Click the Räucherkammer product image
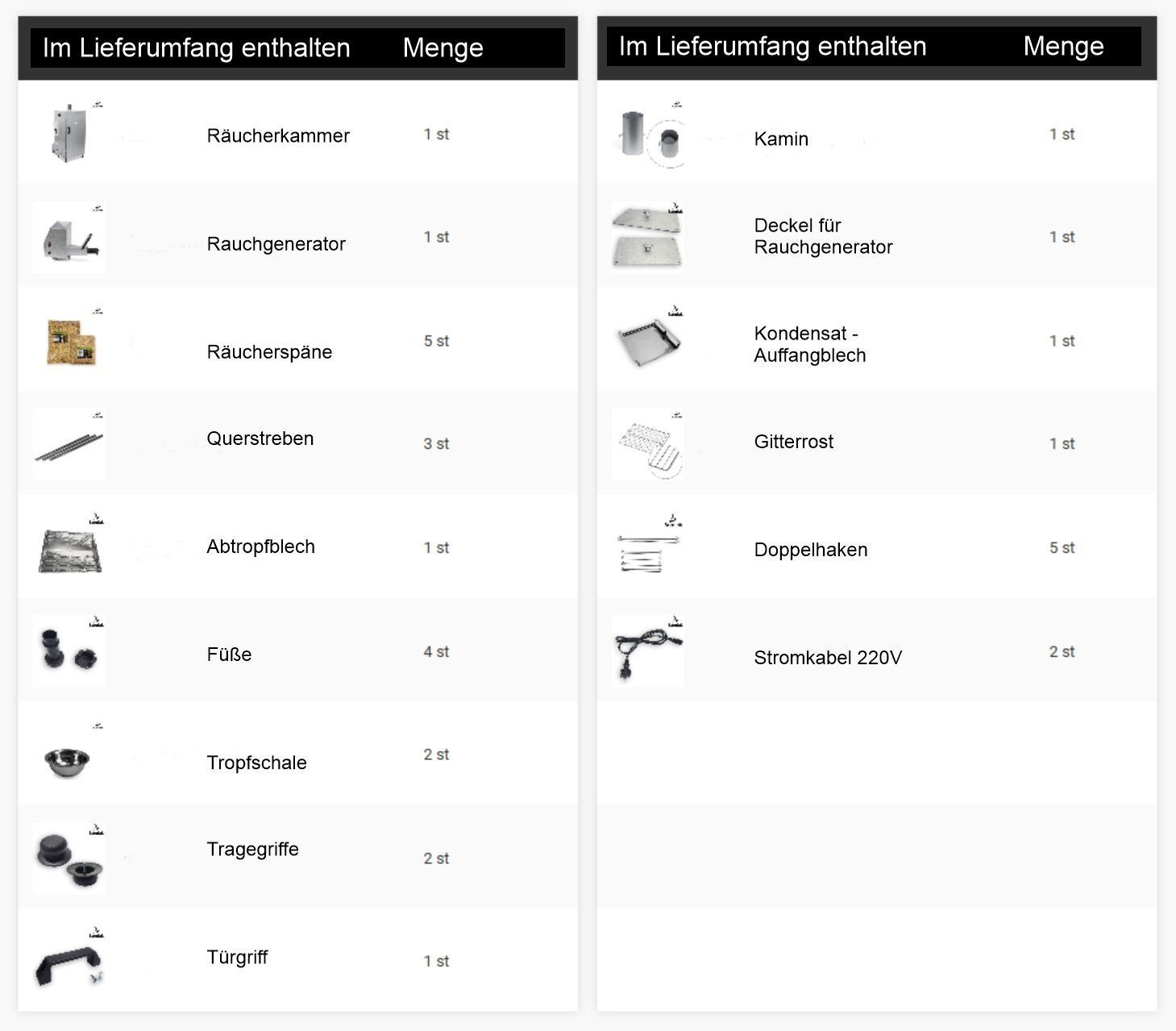Image resolution: width=1176 pixels, height=1031 pixels. (69, 134)
